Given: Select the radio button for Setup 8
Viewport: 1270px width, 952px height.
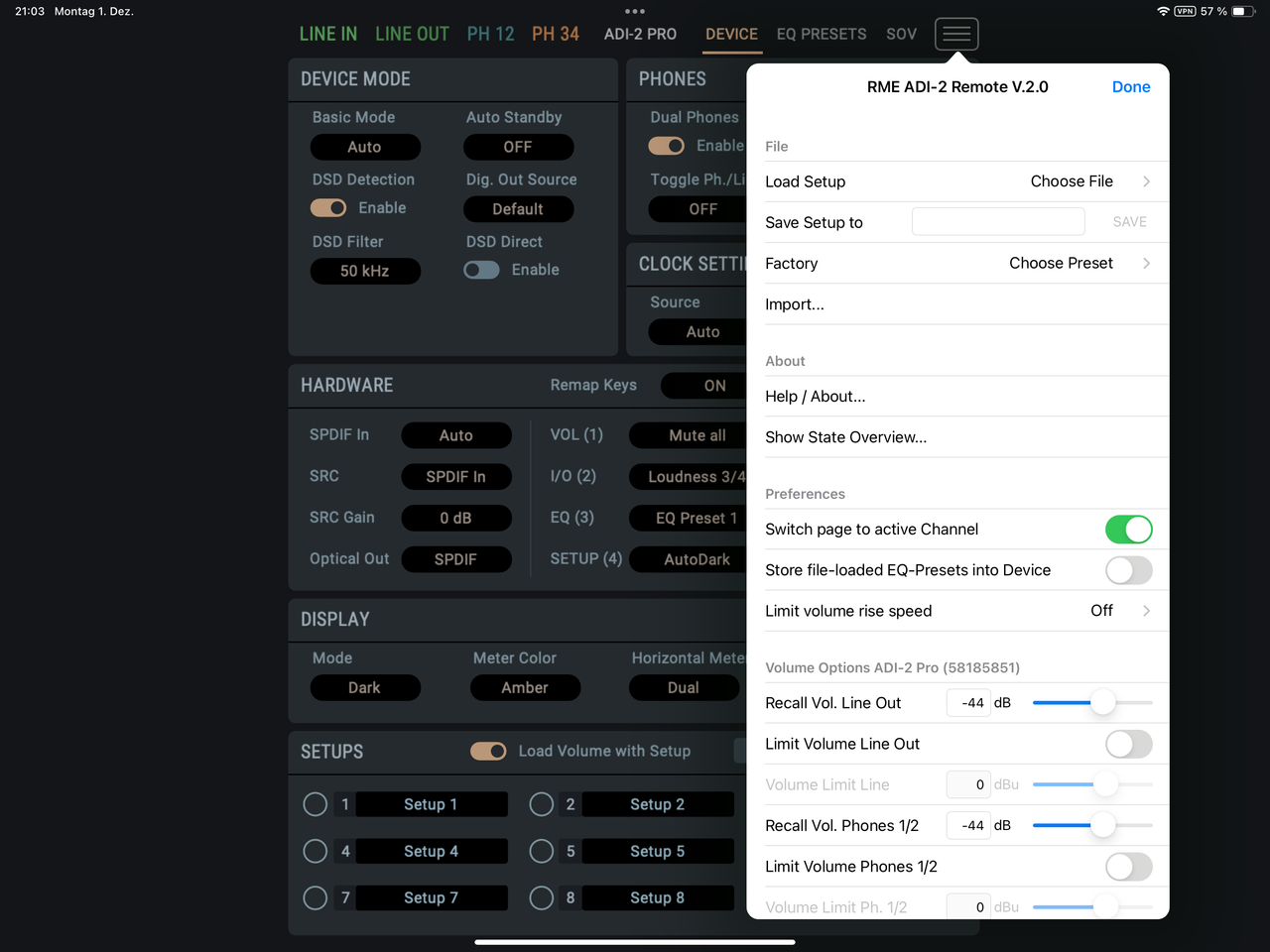Looking at the screenshot, I should click(x=542, y=897).
